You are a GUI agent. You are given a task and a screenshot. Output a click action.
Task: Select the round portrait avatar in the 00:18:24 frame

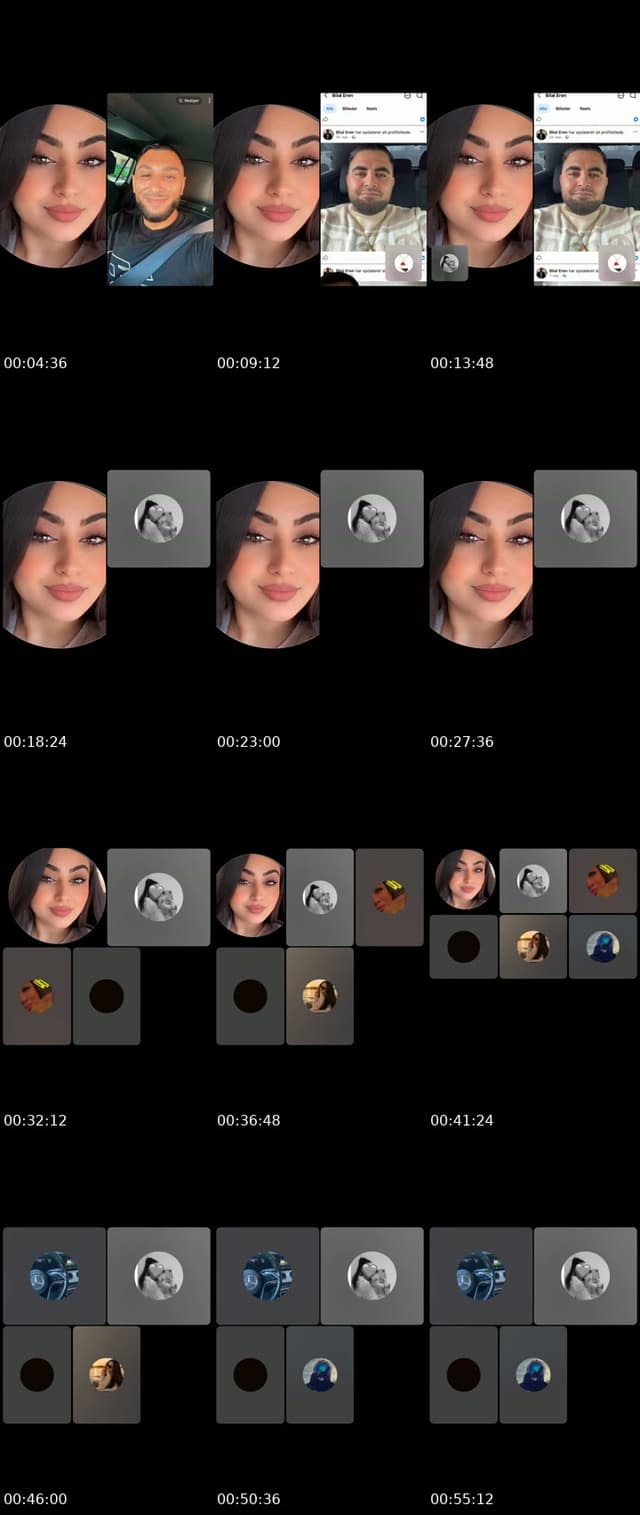click(x=53, y=565)
